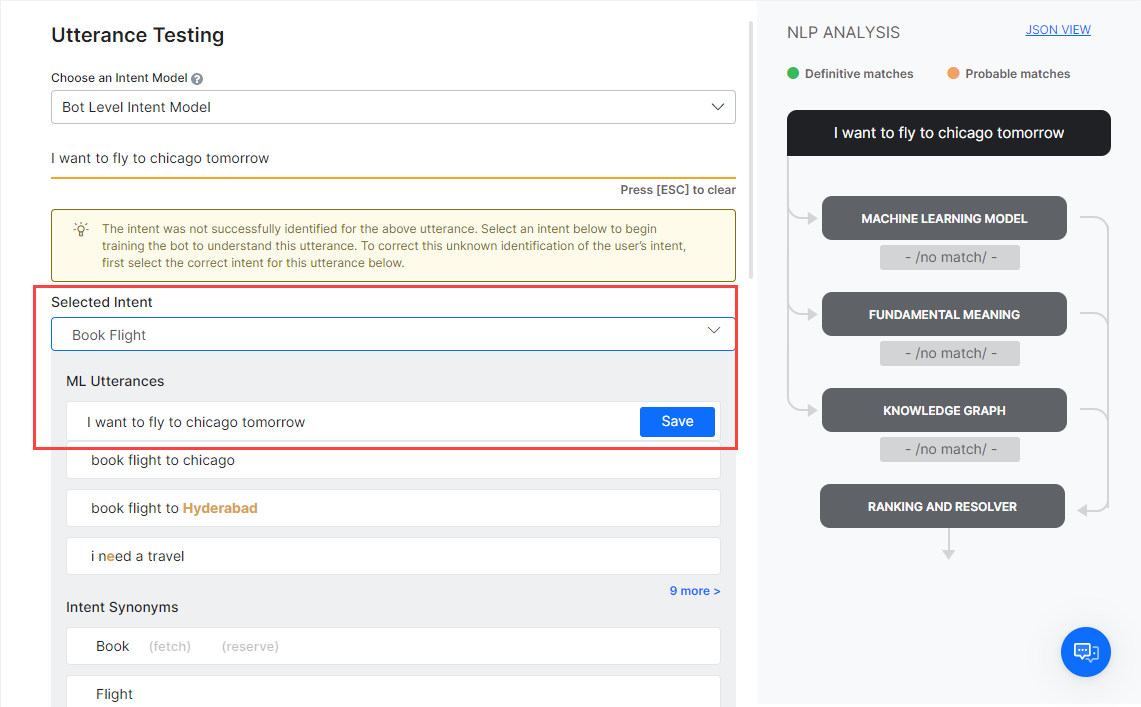Select the Machine Learning Model node
1141x707 pixels.
coord(944,219)
